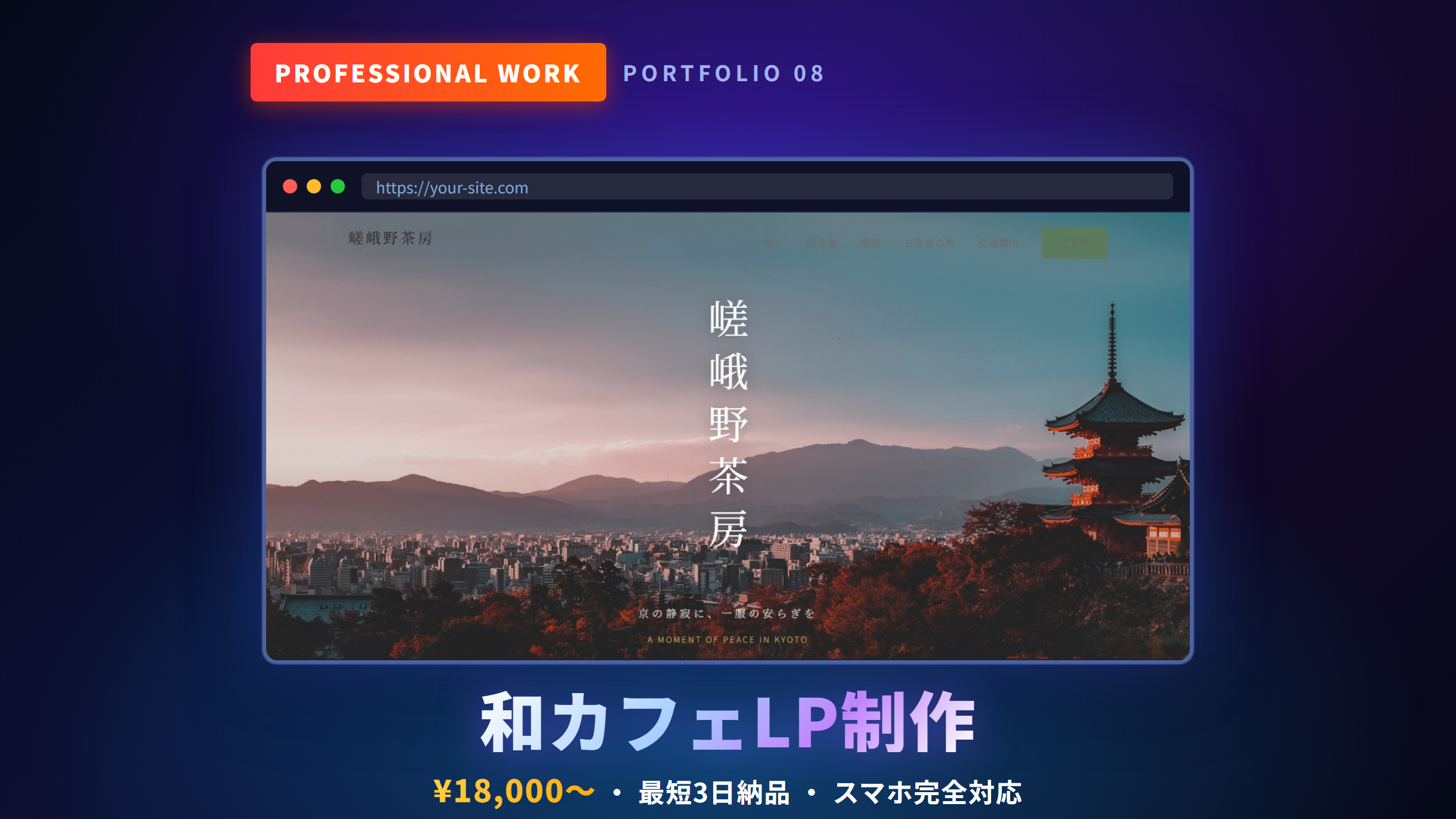The image size is (1456, 819).
Task: Click the PROFESSIONAL WORK orange badge
Action: (x=428, y=73)
